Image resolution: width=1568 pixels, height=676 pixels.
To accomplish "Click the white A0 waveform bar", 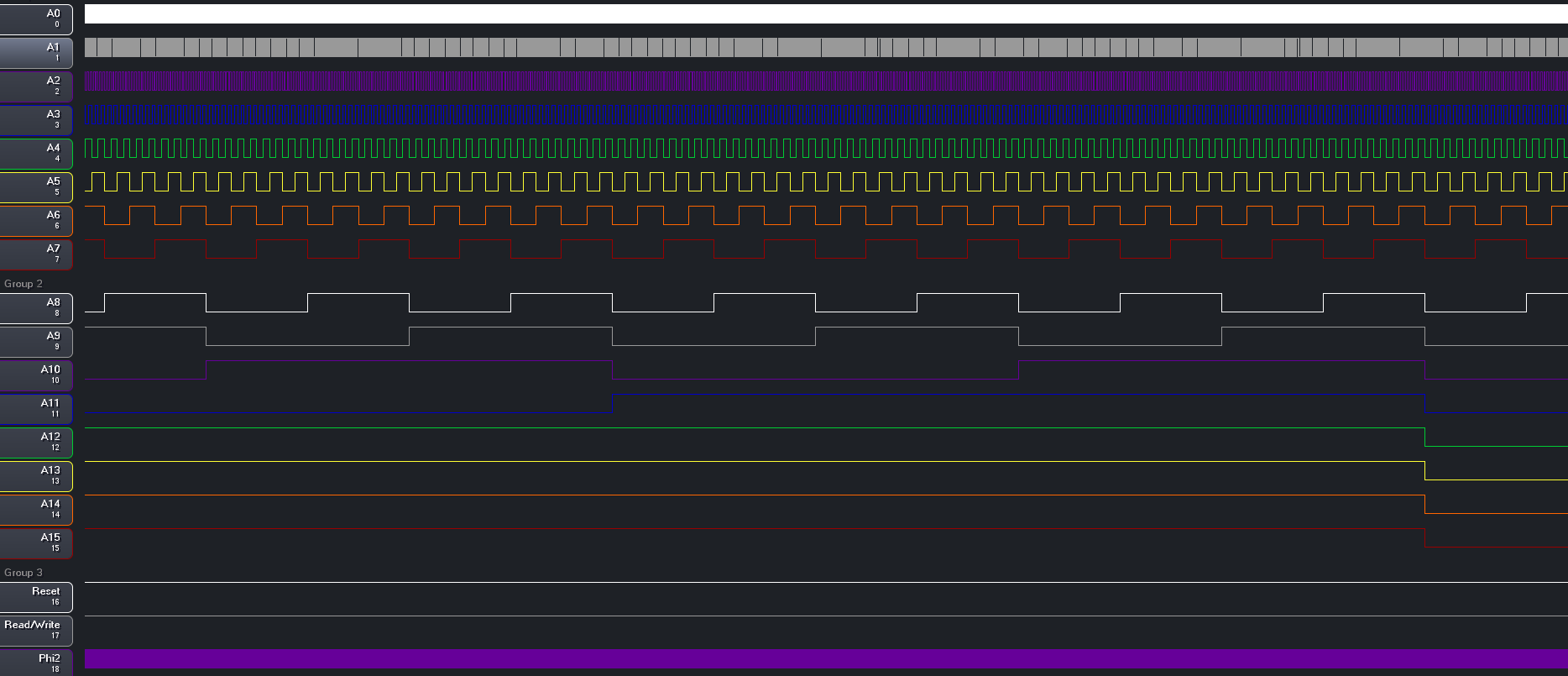I will (823, 14).
